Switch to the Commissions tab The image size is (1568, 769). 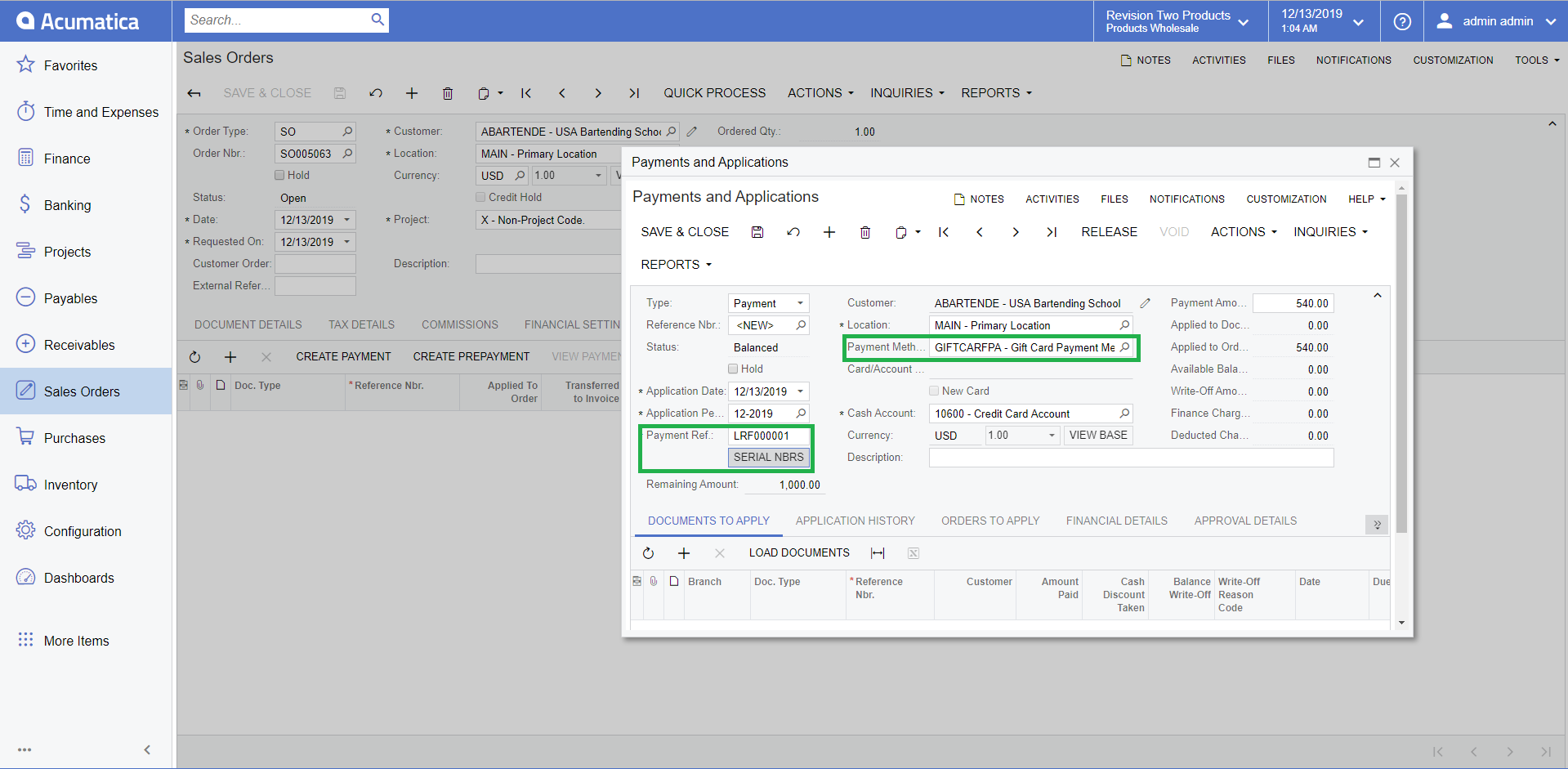459,324
